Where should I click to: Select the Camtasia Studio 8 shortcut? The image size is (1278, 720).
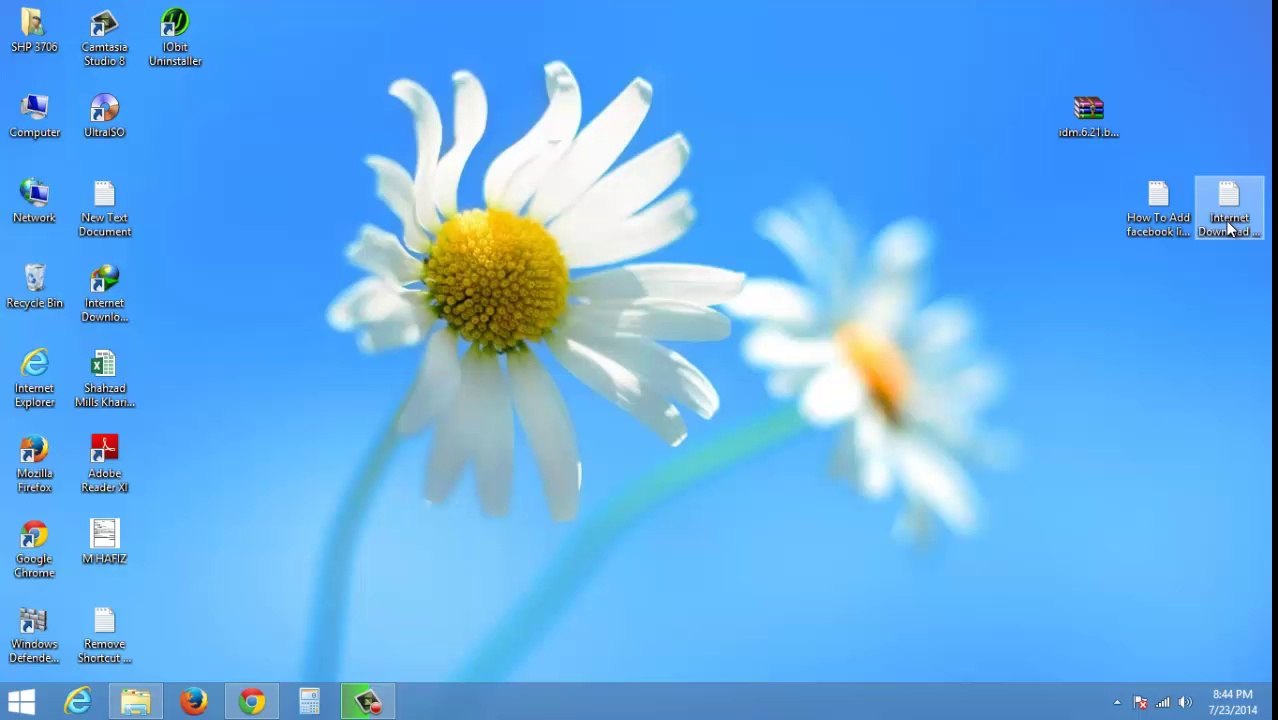tap(104, 38)
